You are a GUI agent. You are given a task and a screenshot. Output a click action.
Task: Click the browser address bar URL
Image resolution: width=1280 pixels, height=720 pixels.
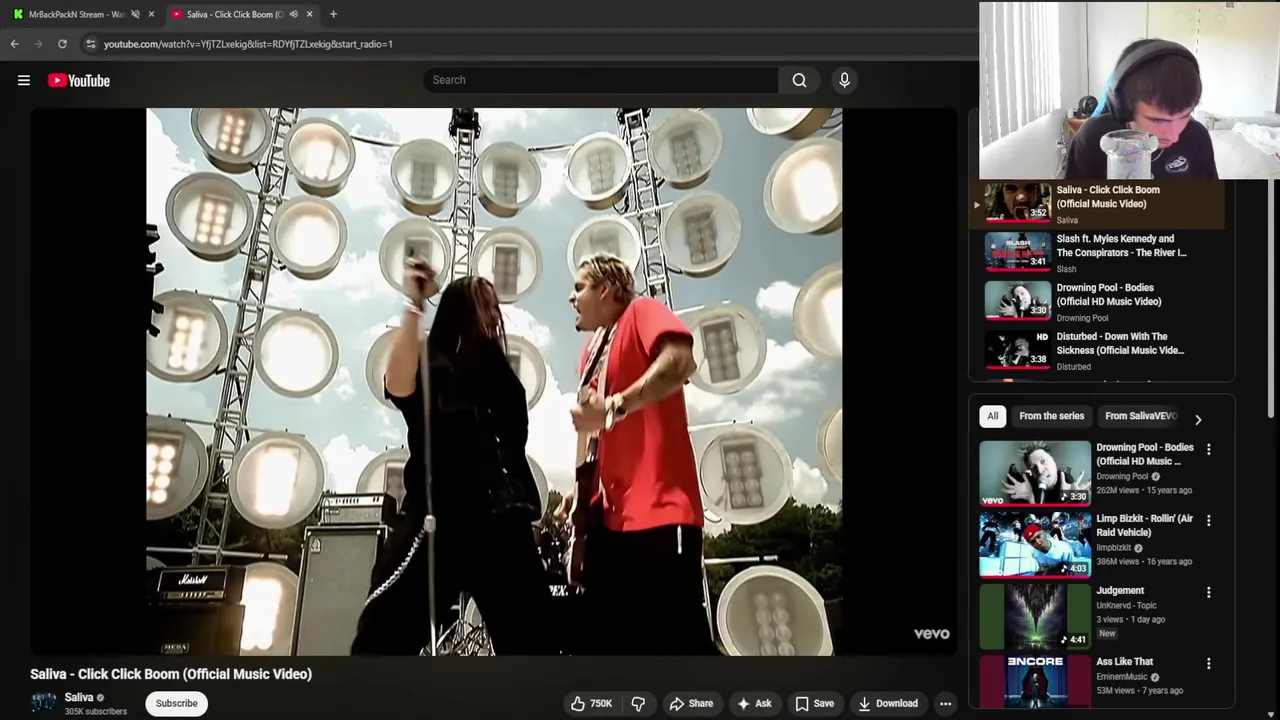248,44
